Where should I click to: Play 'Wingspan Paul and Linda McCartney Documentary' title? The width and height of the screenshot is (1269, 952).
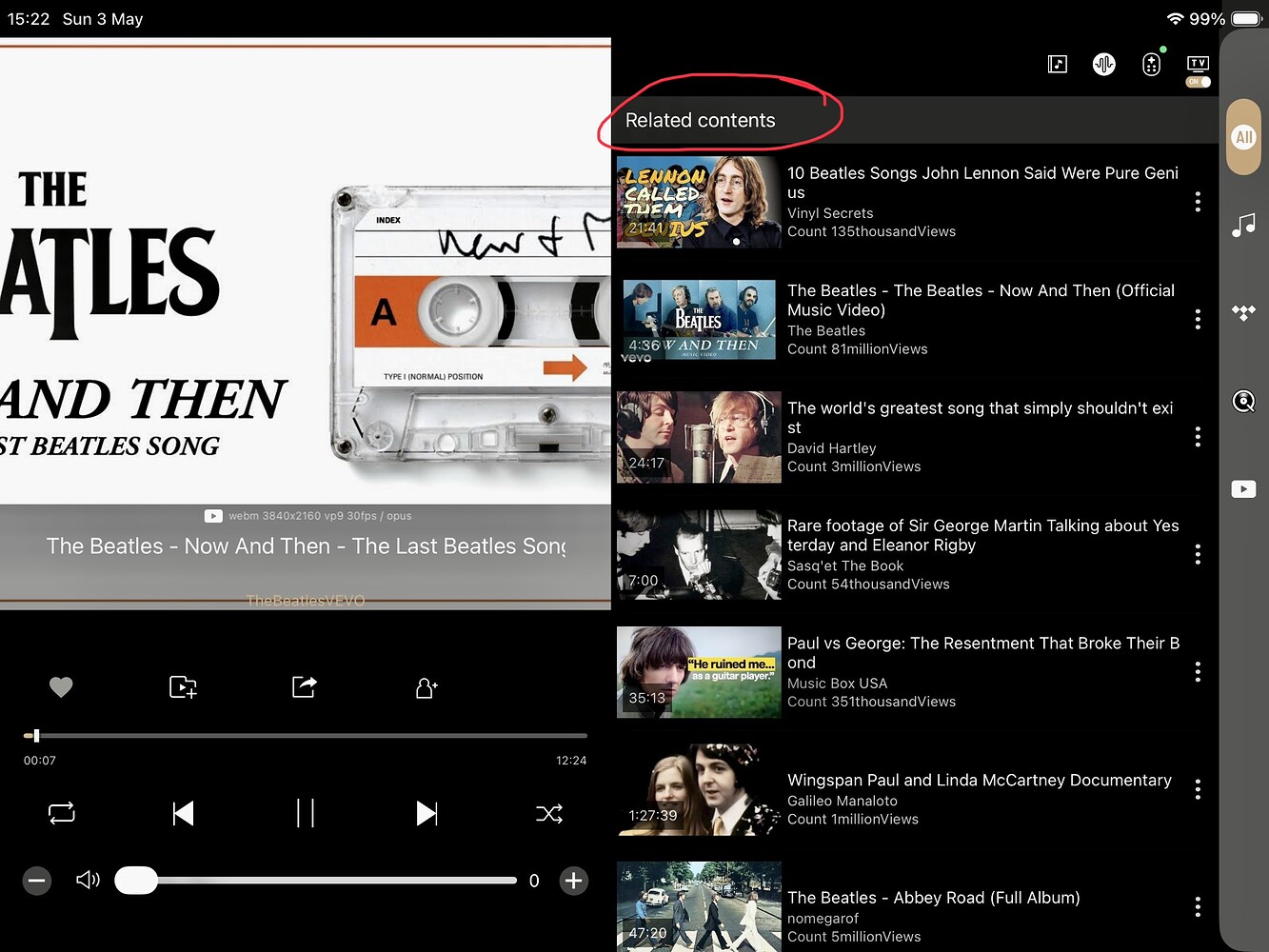tap(980, 780)
